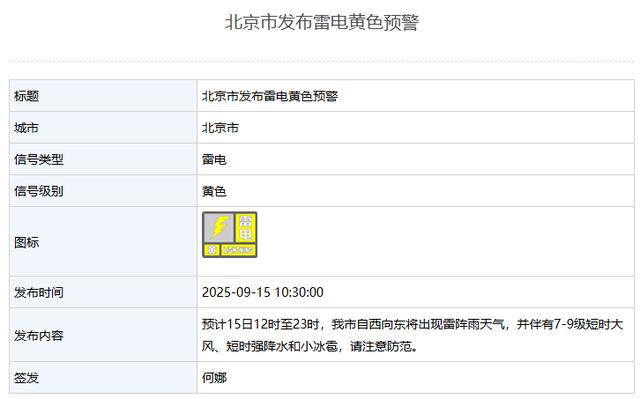Select the 城市 row label
640x399 pixels.
27,128
